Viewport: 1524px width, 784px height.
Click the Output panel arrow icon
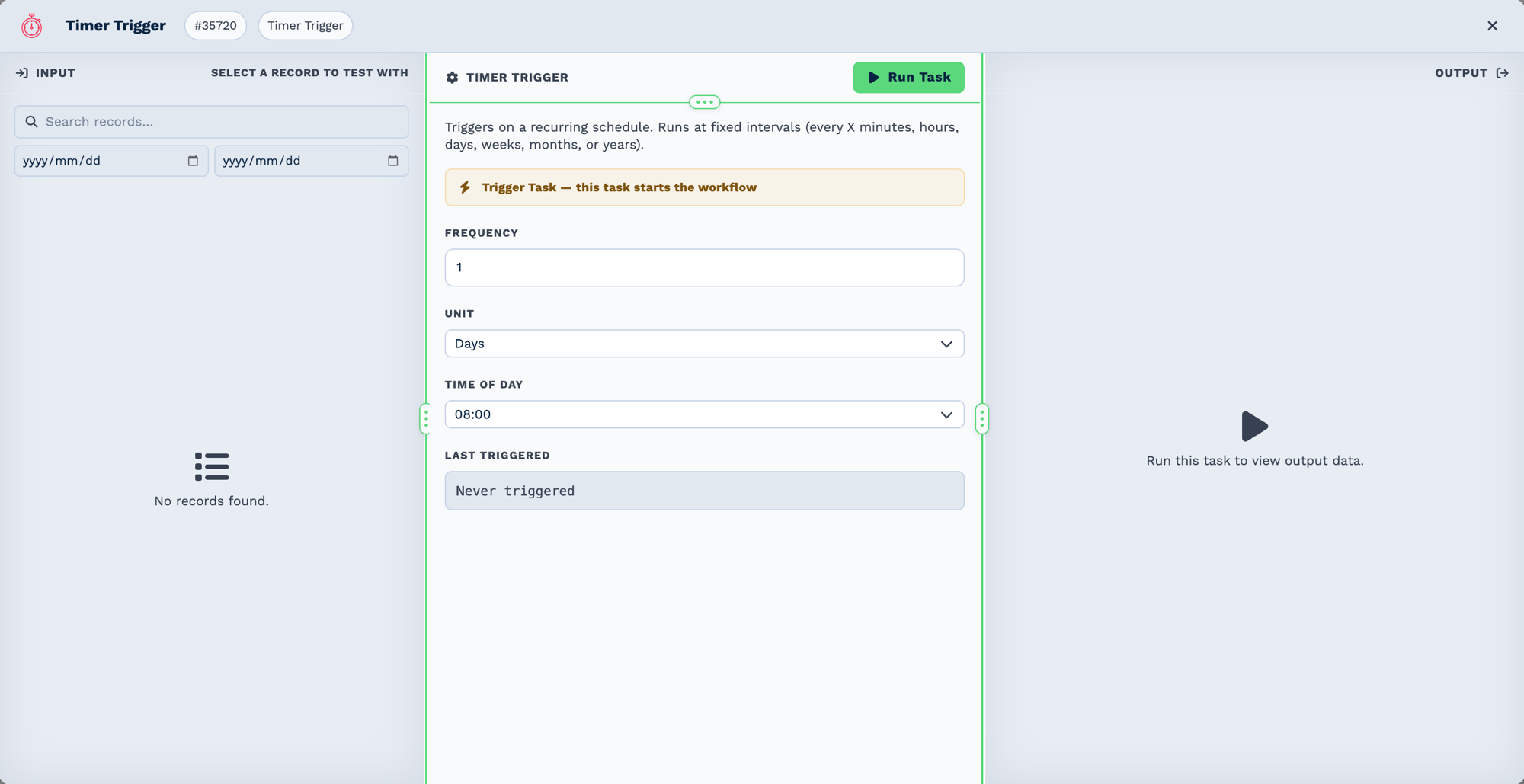(1502, 73)
